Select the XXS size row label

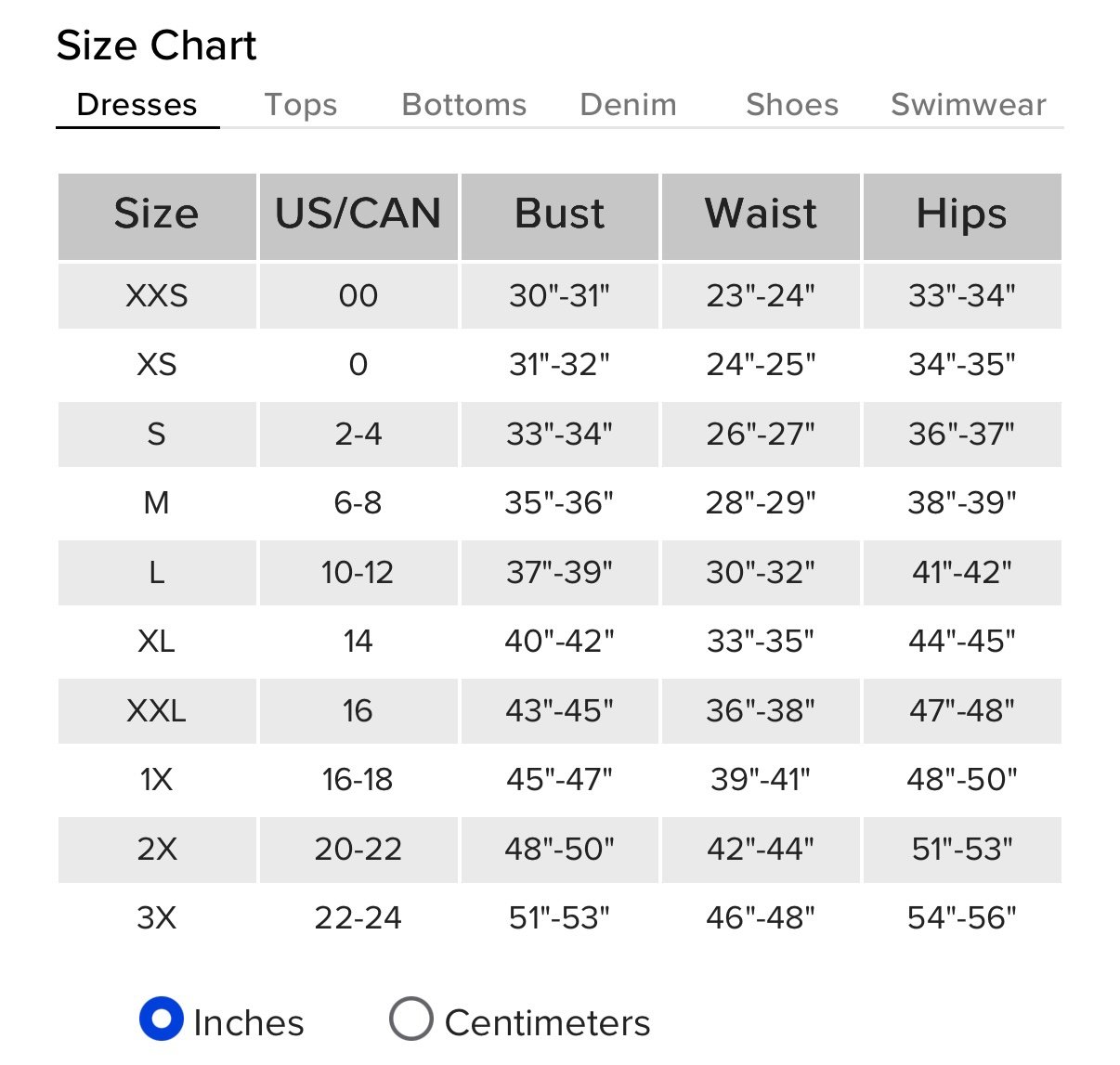[157, 296]
